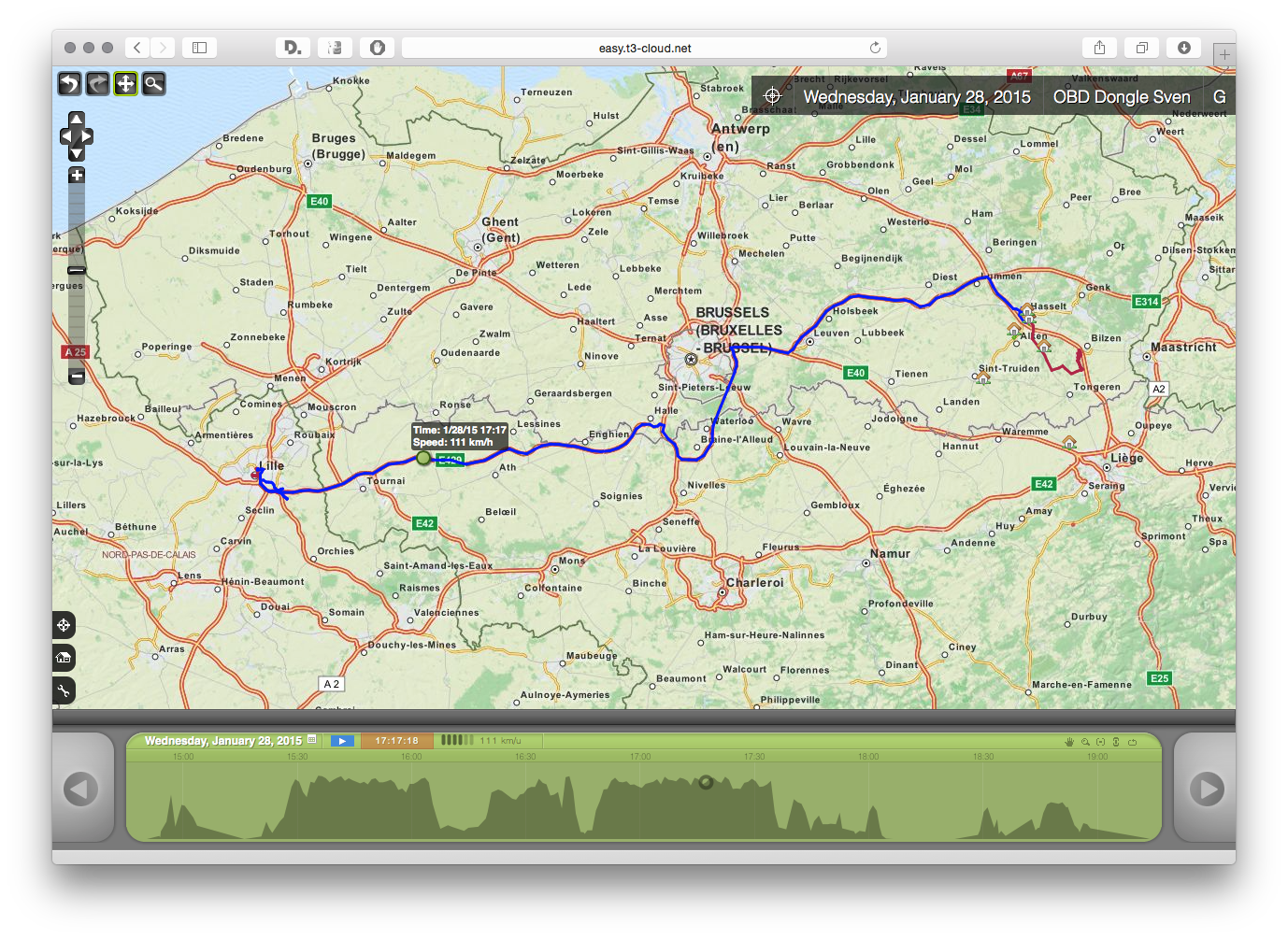
Task: Click the timeline bracket fit-range icon
Action: 1101,742
